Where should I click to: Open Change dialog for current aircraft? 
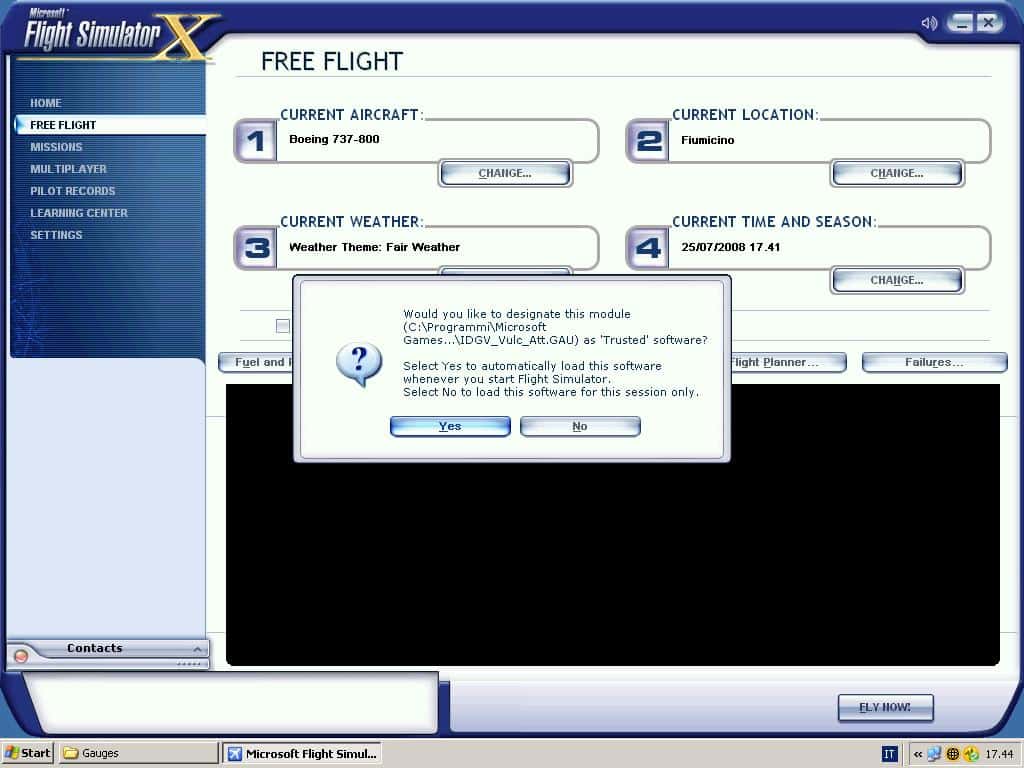505,173
